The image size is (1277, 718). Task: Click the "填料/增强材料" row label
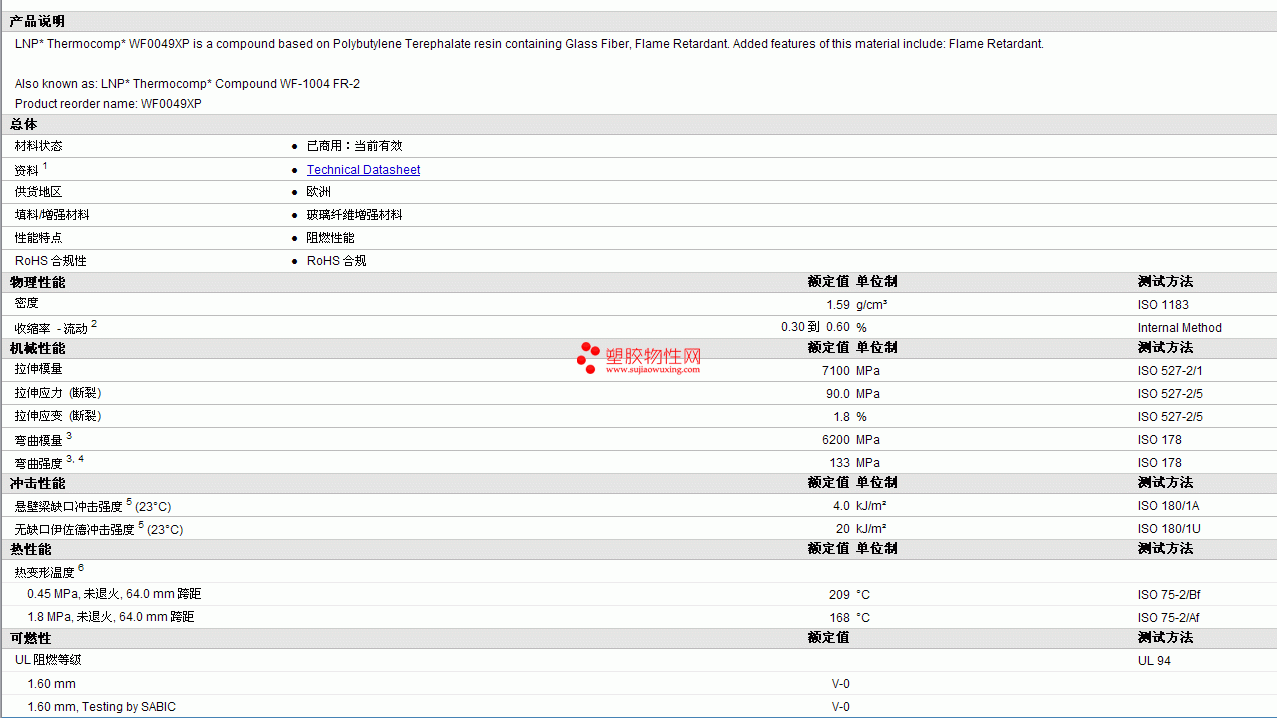[x=52, y=215]
